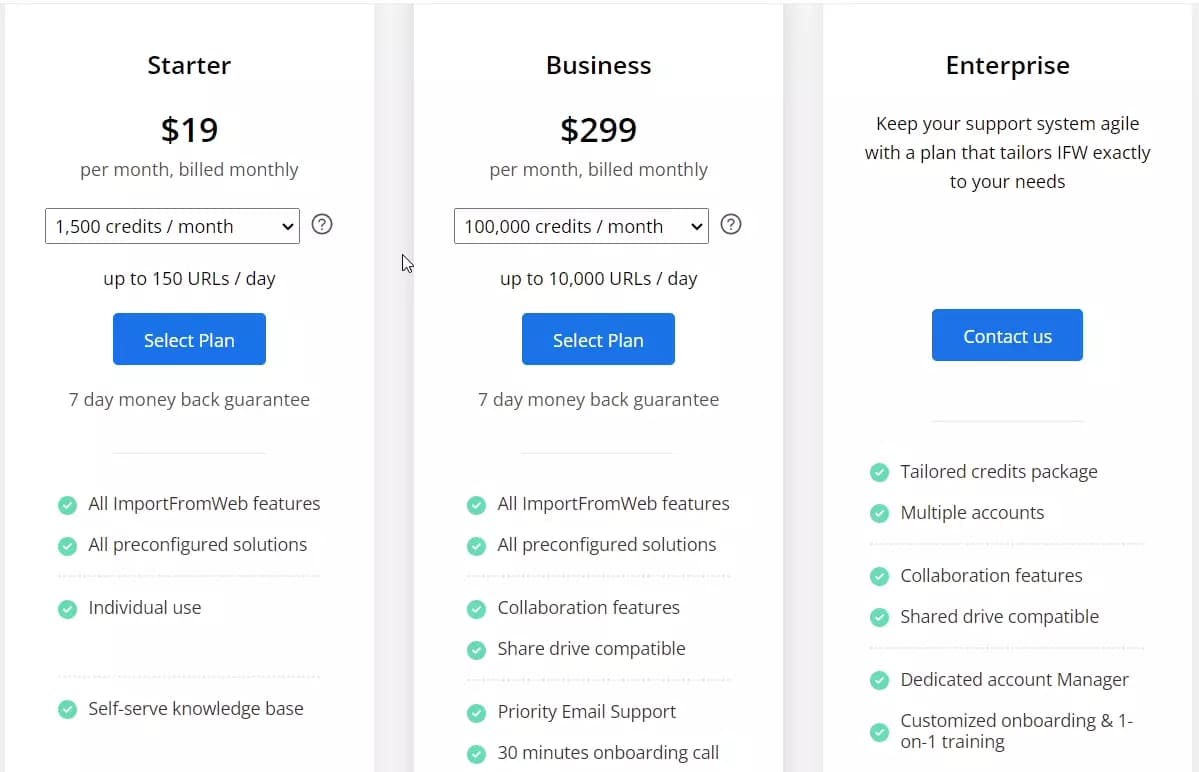Open the help tooltip beside Starter credits dropdown
This screenshot has height=772, width=1199.
(x=321, y=224)
